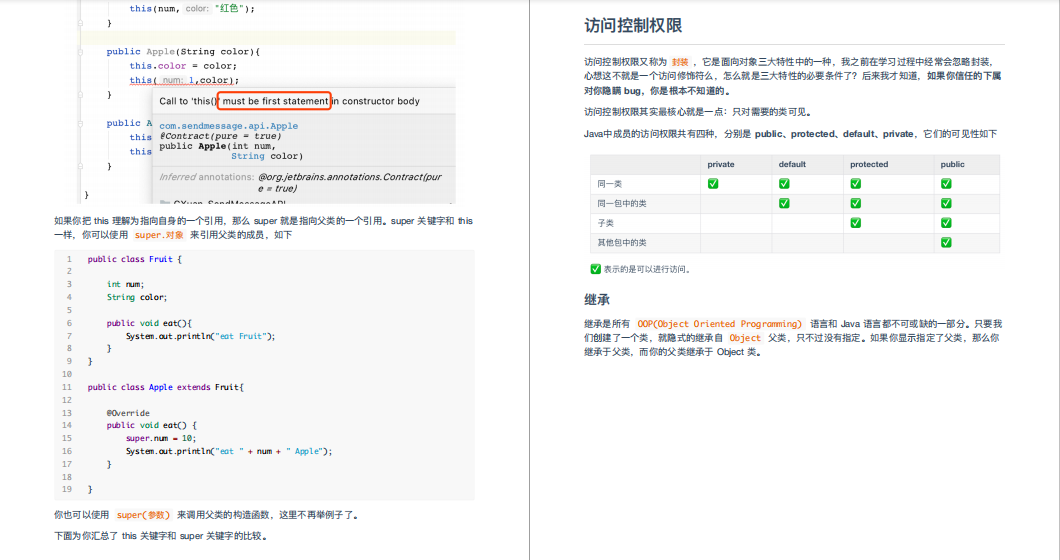Click com.sendmessage.api.Apple in the tooltip
Viewport: 1060px width, 560px height.
point(228,126)
